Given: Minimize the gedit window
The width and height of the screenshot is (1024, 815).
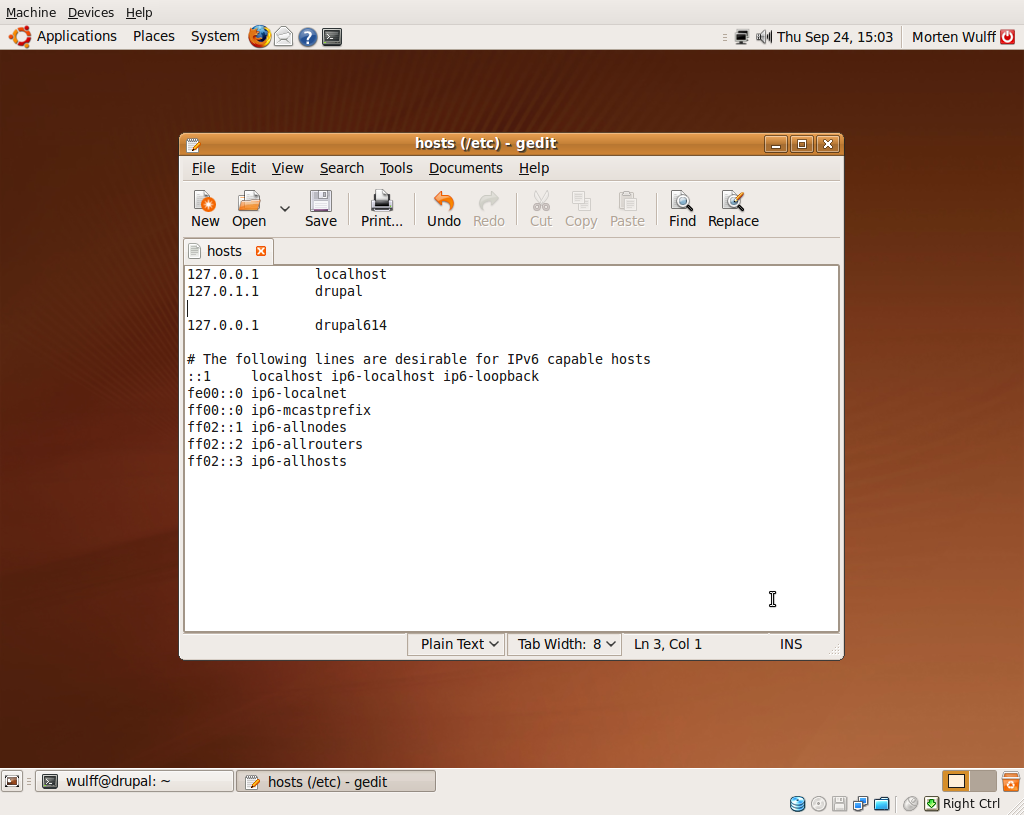Looking at the screenshot, I should pyautogui.click(x=776, y=144).
